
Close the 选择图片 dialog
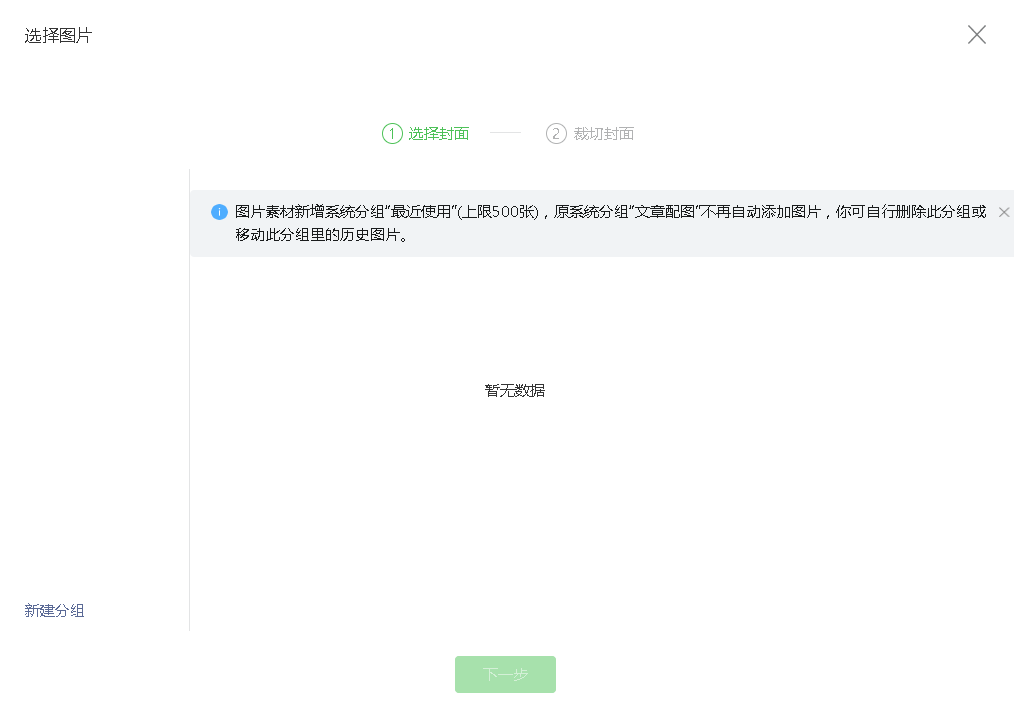(x=976, y=35)
